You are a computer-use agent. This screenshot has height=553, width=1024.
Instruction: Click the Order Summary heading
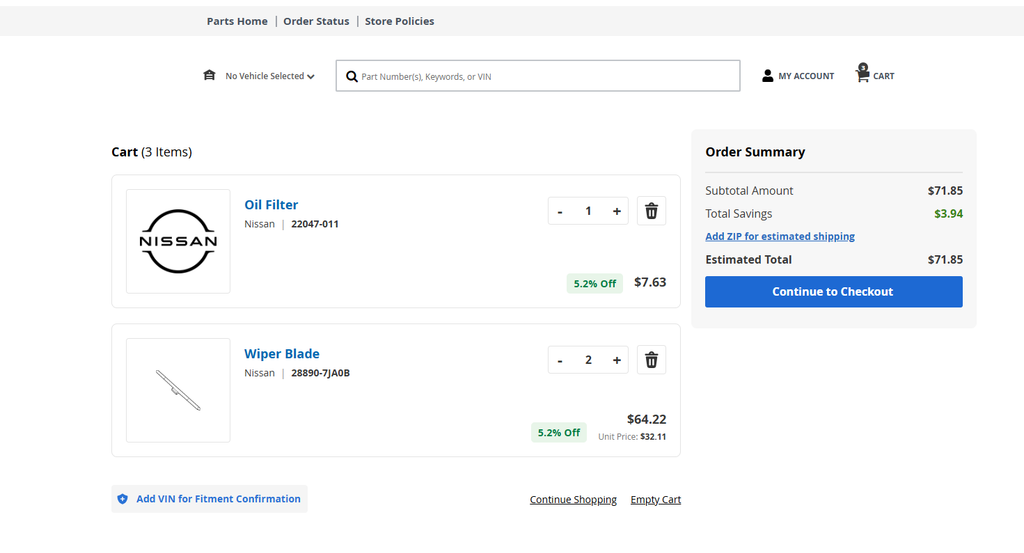point(755,152)
